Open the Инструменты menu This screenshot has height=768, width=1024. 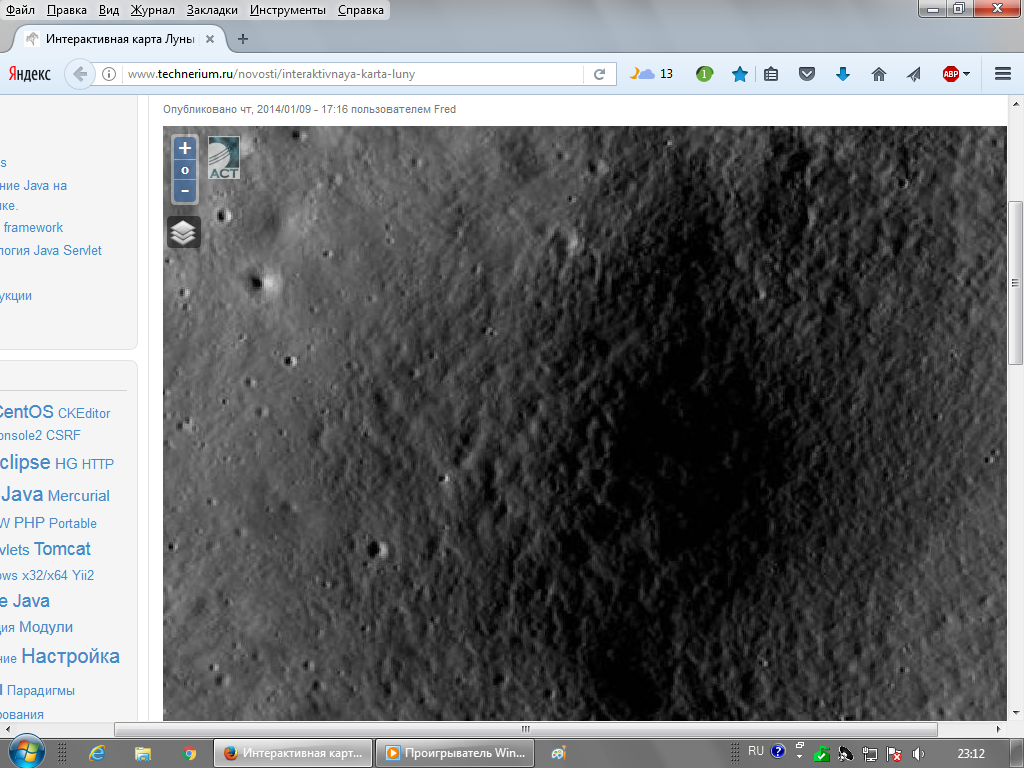tap(287, 10)
